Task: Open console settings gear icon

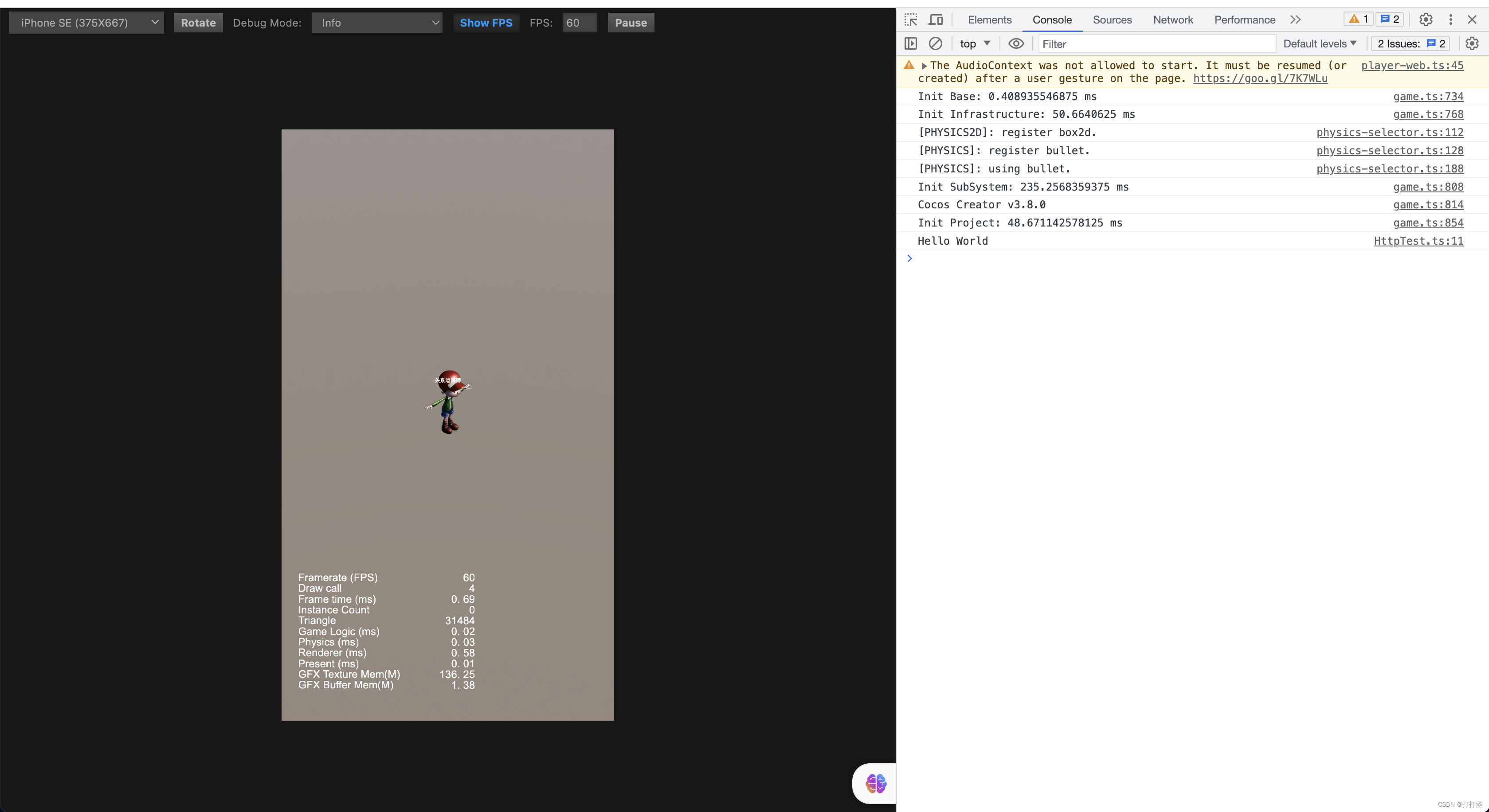Action: [1472, 43]
